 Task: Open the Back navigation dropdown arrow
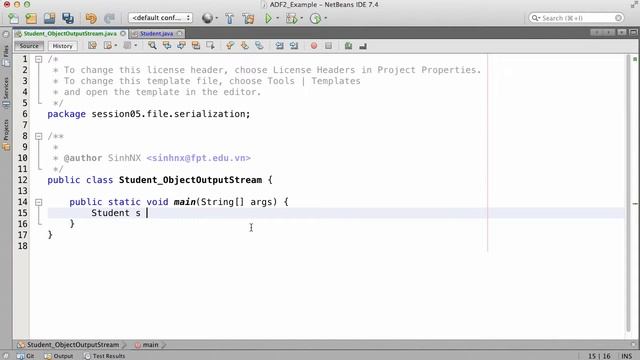[116, 46]
